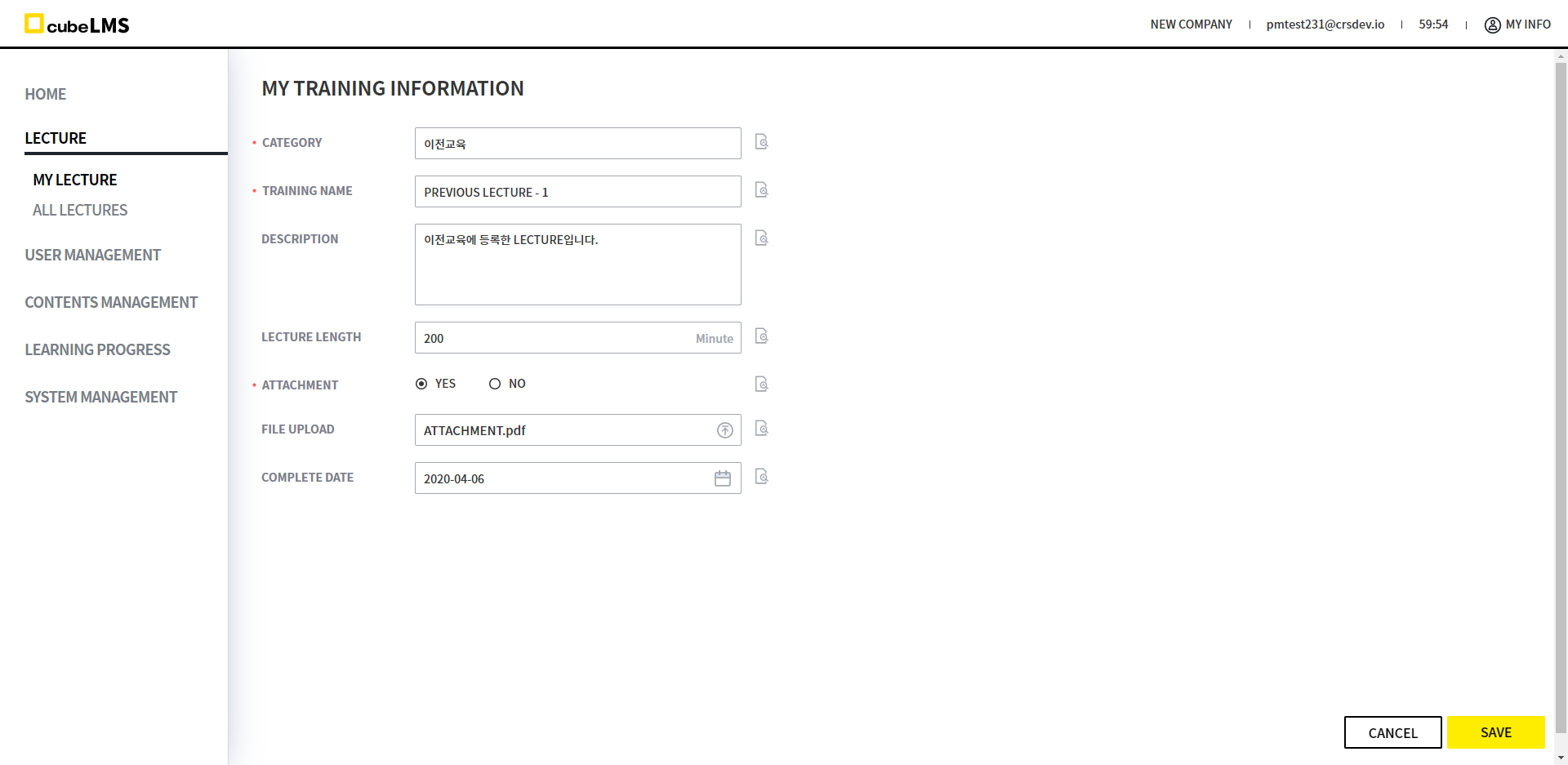Select NO for attachment
This screenshot has height=765, width=1568.
[495, 384]
